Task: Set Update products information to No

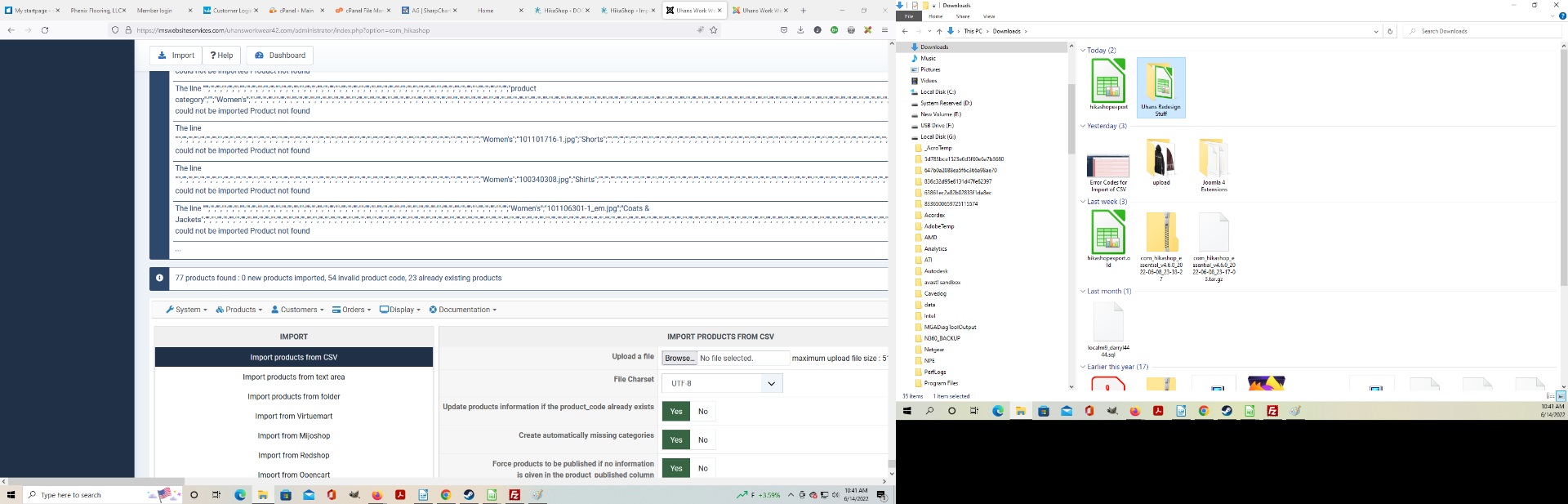Action: (x=703, y=411)
